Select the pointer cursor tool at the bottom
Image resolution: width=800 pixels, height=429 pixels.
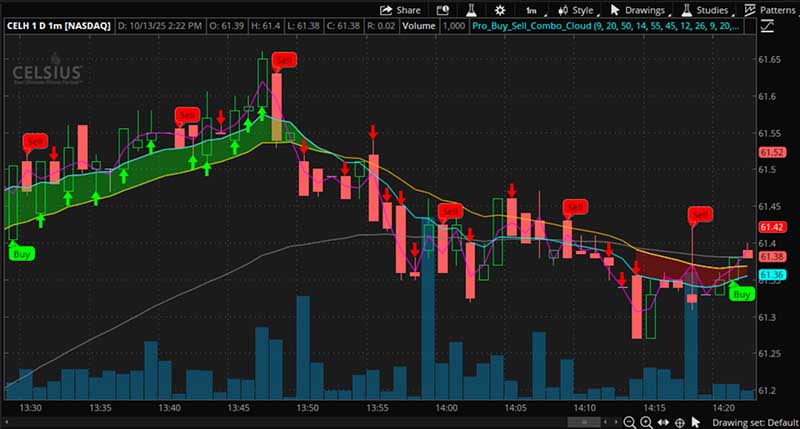(697, 422)
